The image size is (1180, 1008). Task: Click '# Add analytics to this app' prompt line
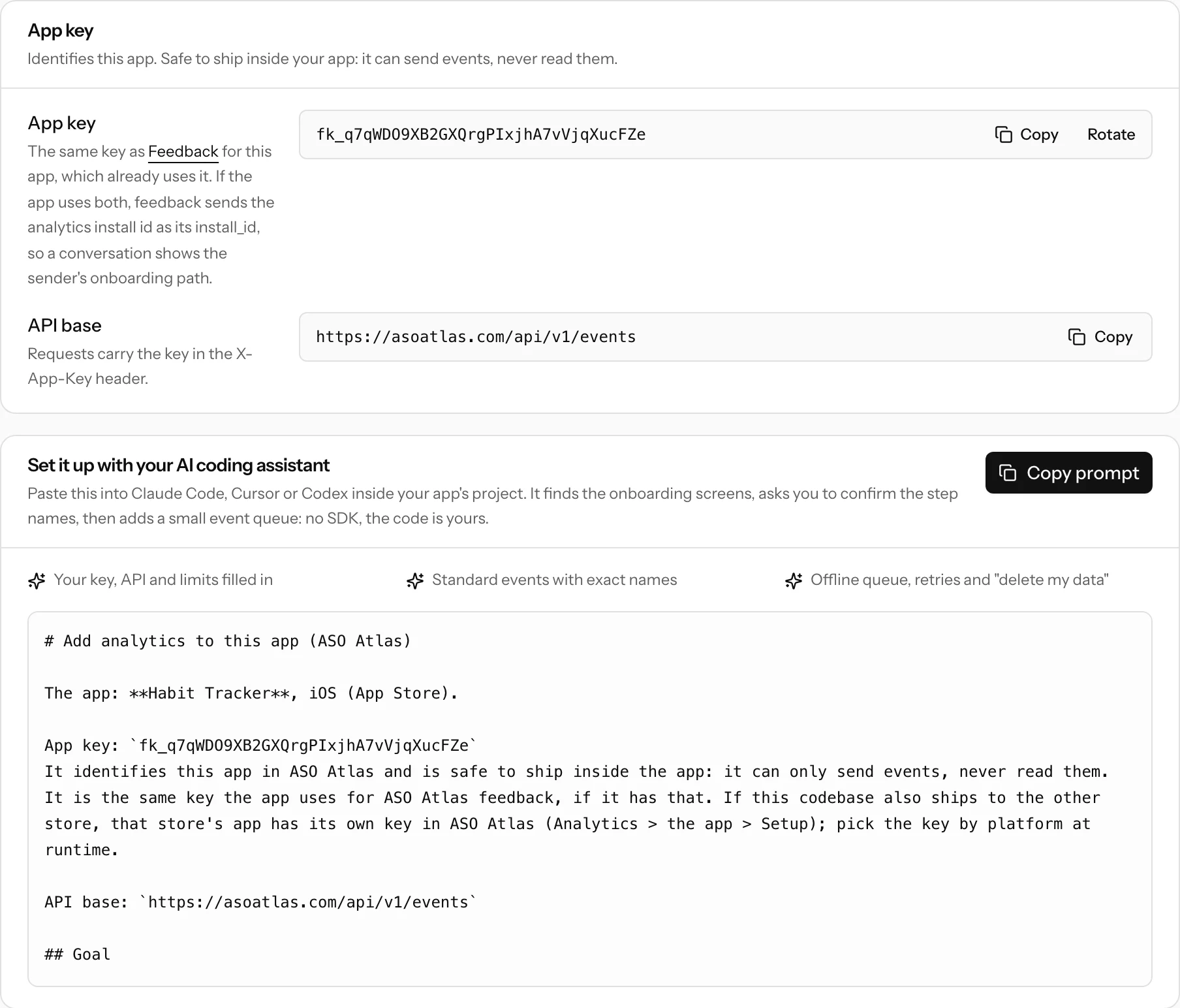tap(228, 641)
